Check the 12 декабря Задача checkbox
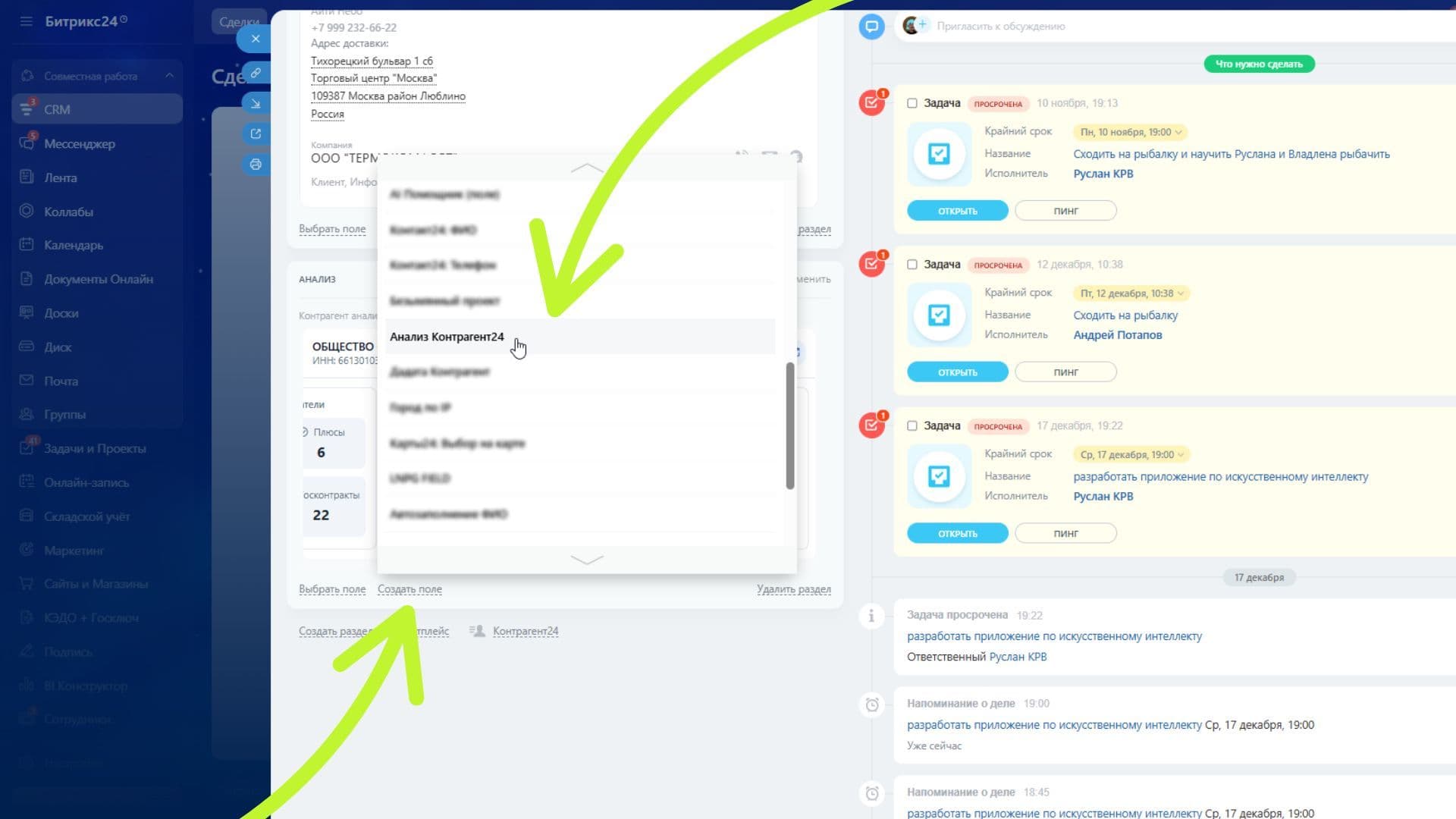This screenshot has width=1456, height=819. coord(912,265)
